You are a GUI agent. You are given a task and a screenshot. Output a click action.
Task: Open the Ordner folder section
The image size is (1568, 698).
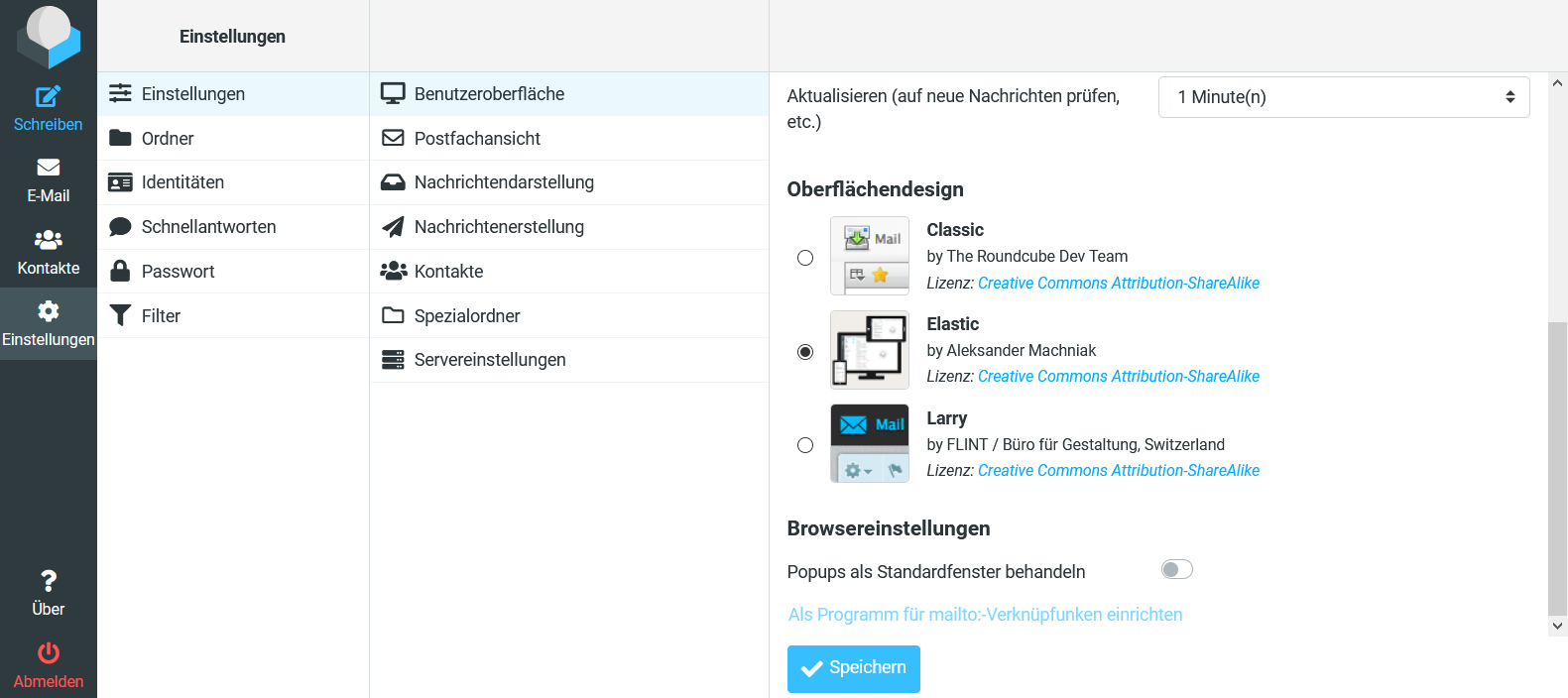168,138
